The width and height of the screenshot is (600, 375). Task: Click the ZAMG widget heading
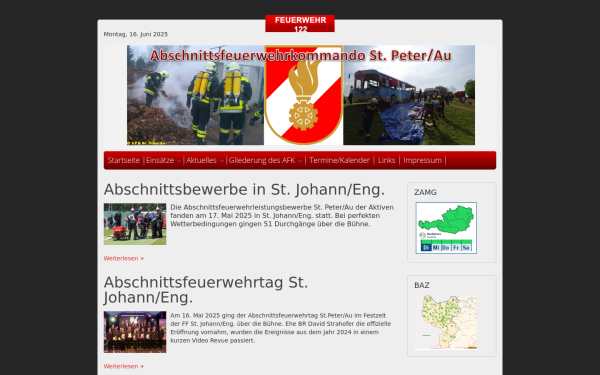coord(425,192)
